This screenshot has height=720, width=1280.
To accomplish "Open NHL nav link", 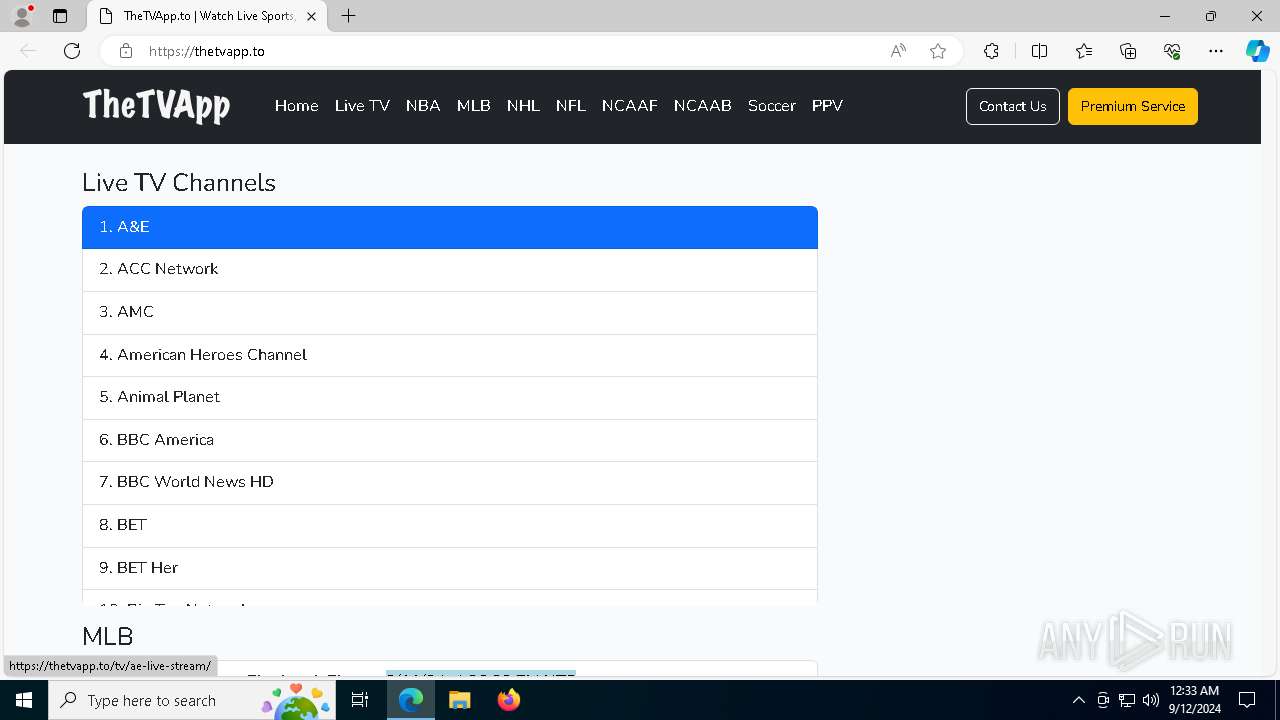I will [523, 106].
